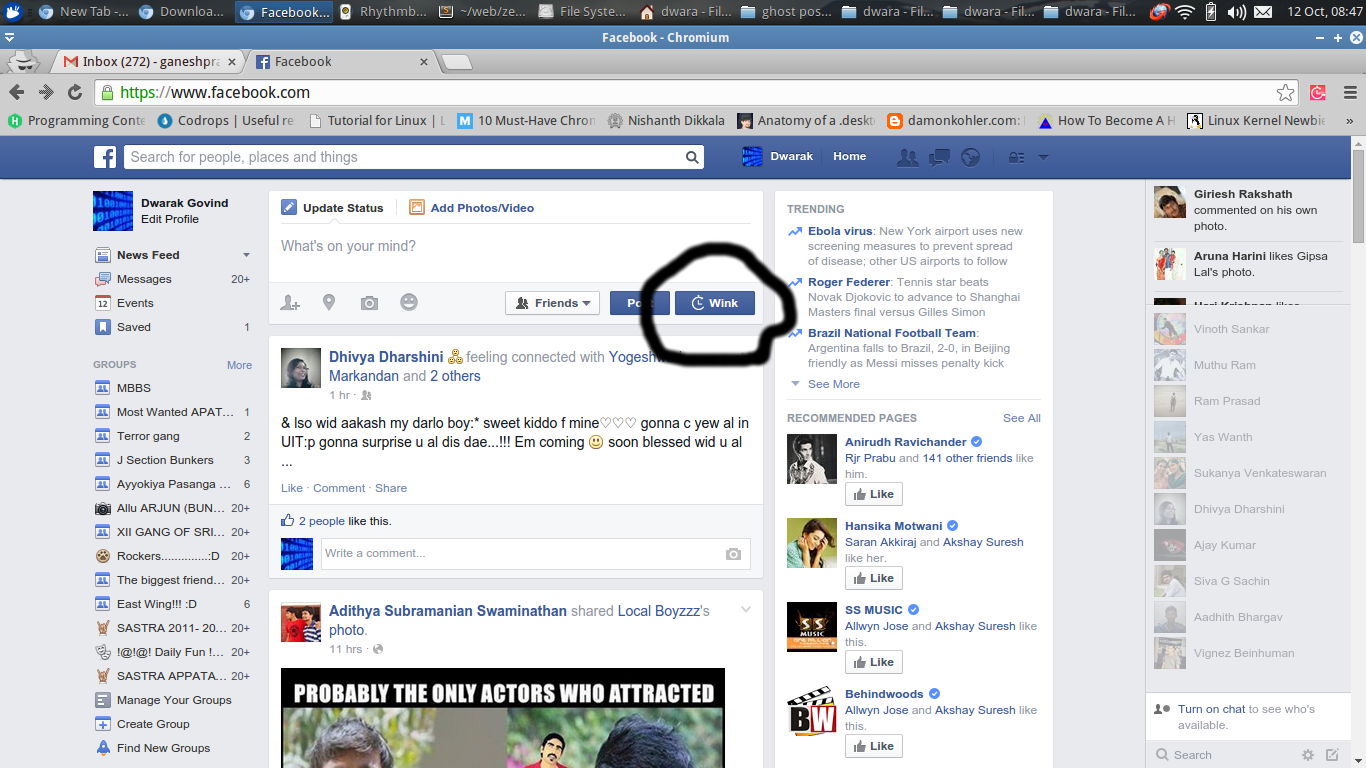
Task: Expand See More trending topics
Action: [x=833, y=384]
